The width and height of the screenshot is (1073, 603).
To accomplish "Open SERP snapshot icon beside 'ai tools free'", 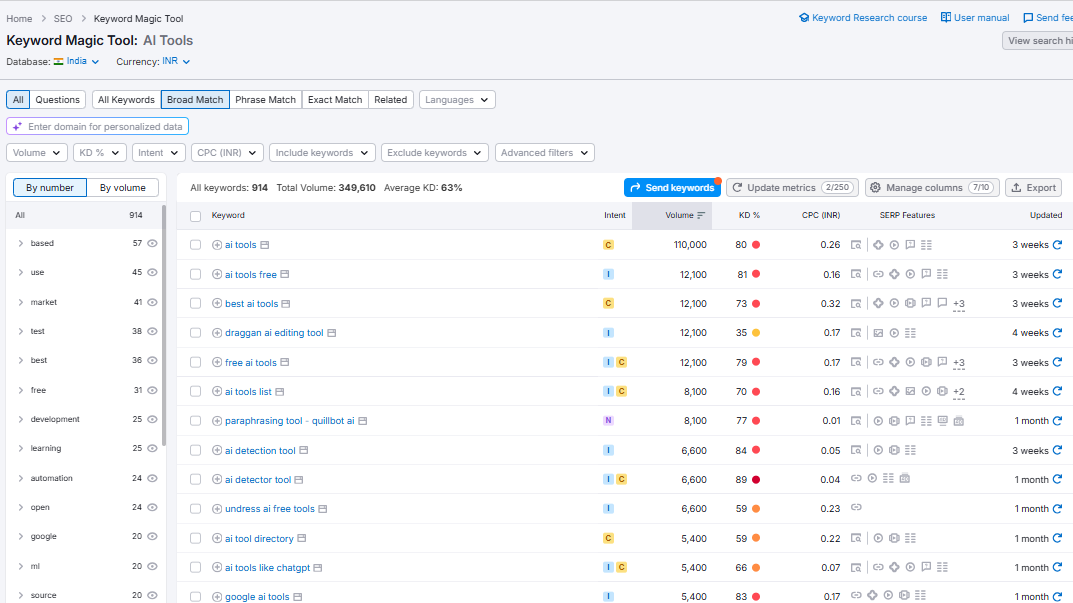I will (x=285, y=274).
